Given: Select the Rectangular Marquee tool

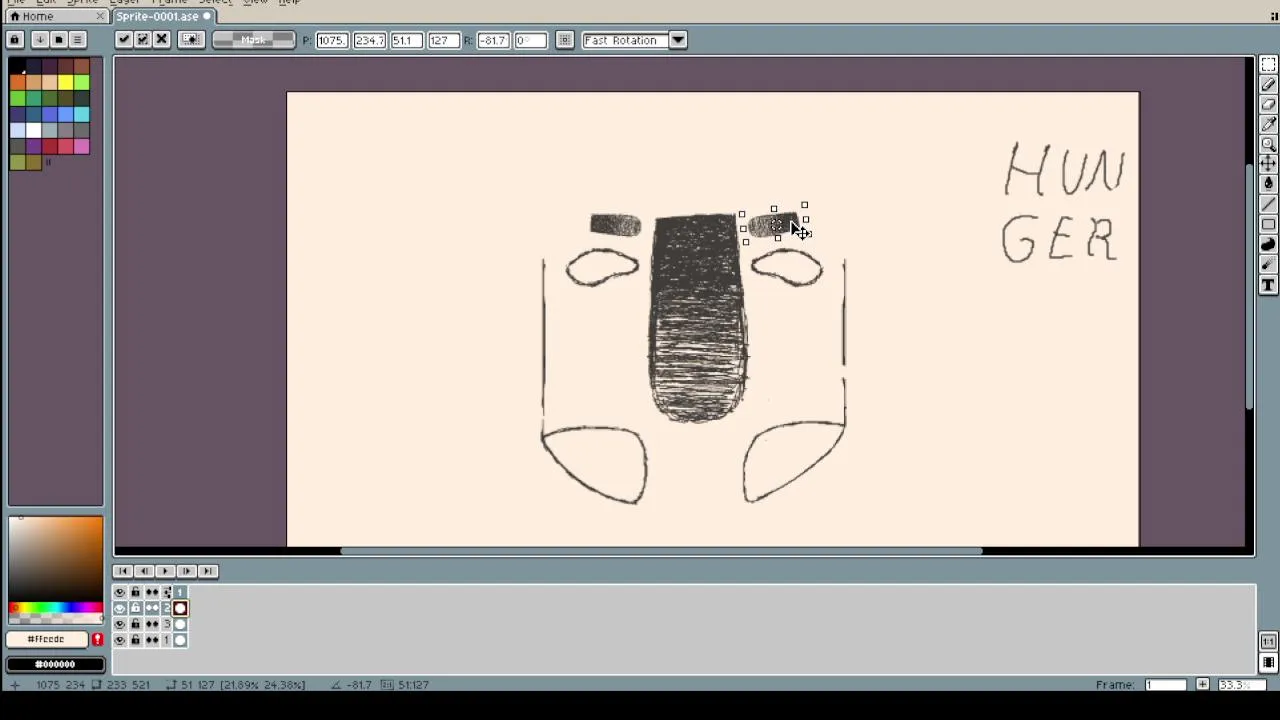Looking at the screenshot, I should [1268, 65].
